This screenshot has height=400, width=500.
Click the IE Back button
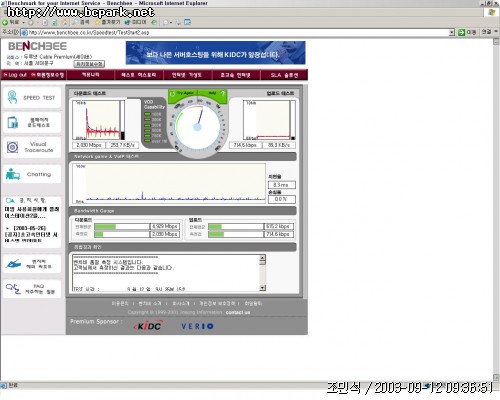point(11,22)
